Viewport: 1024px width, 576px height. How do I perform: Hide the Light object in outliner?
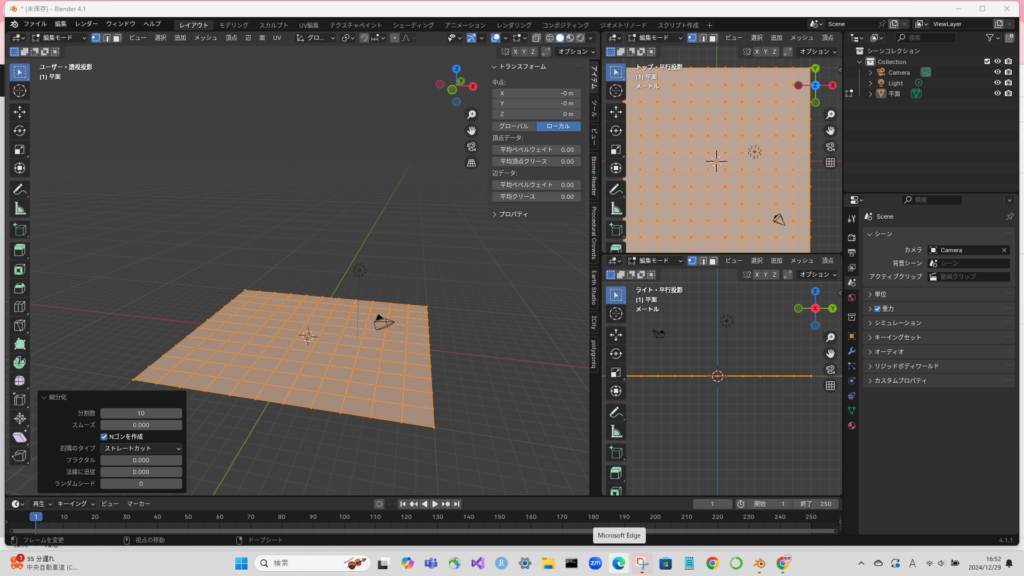(997, 83)
